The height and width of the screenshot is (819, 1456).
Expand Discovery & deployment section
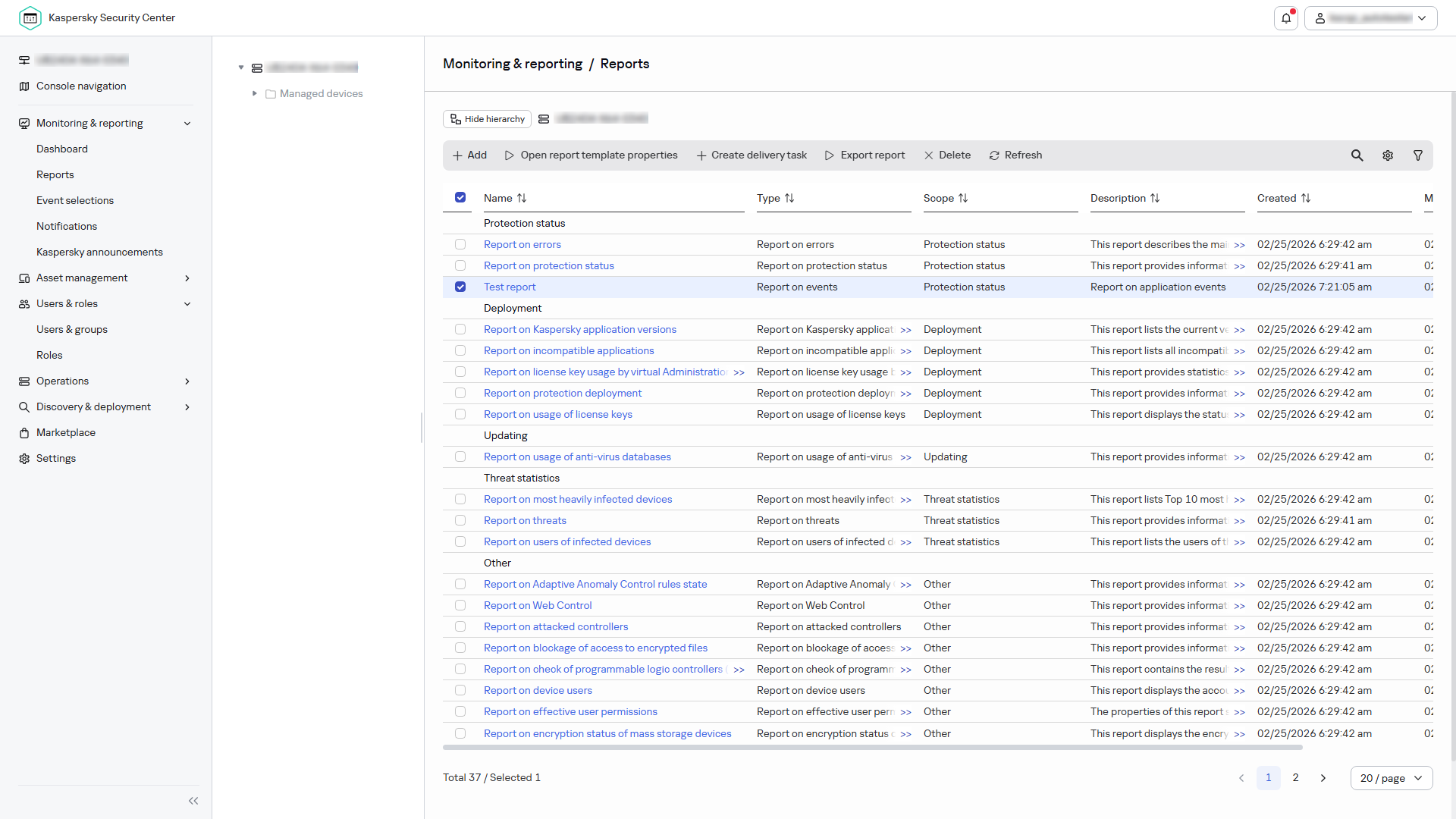tap(187, 407)
